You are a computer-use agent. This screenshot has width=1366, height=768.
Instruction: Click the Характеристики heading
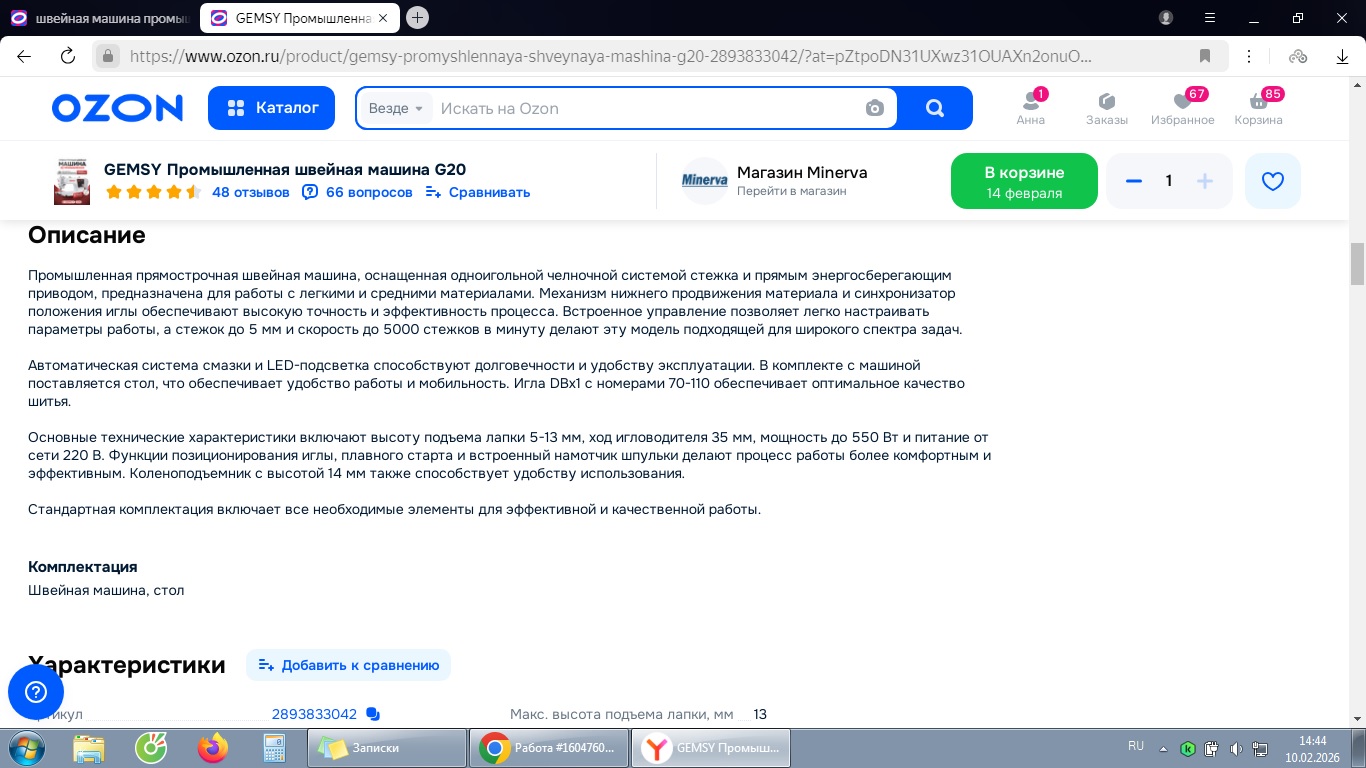(x=127, y=665)
